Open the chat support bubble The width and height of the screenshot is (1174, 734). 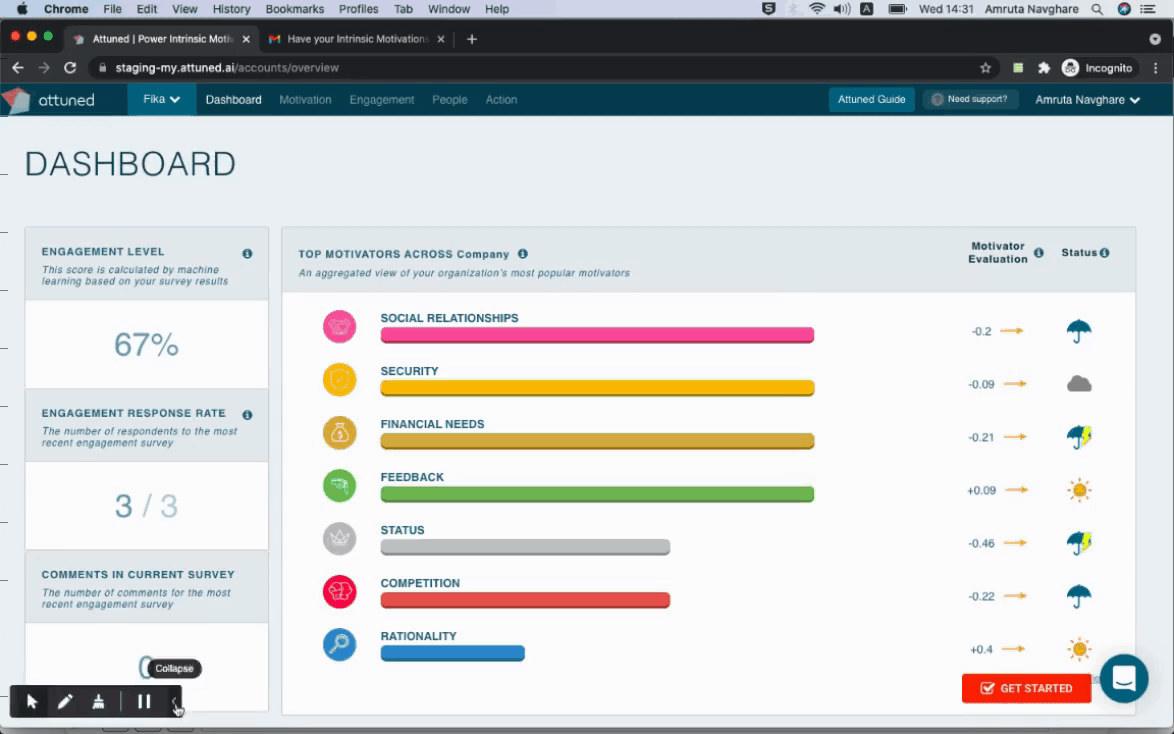click(1124, 679)
